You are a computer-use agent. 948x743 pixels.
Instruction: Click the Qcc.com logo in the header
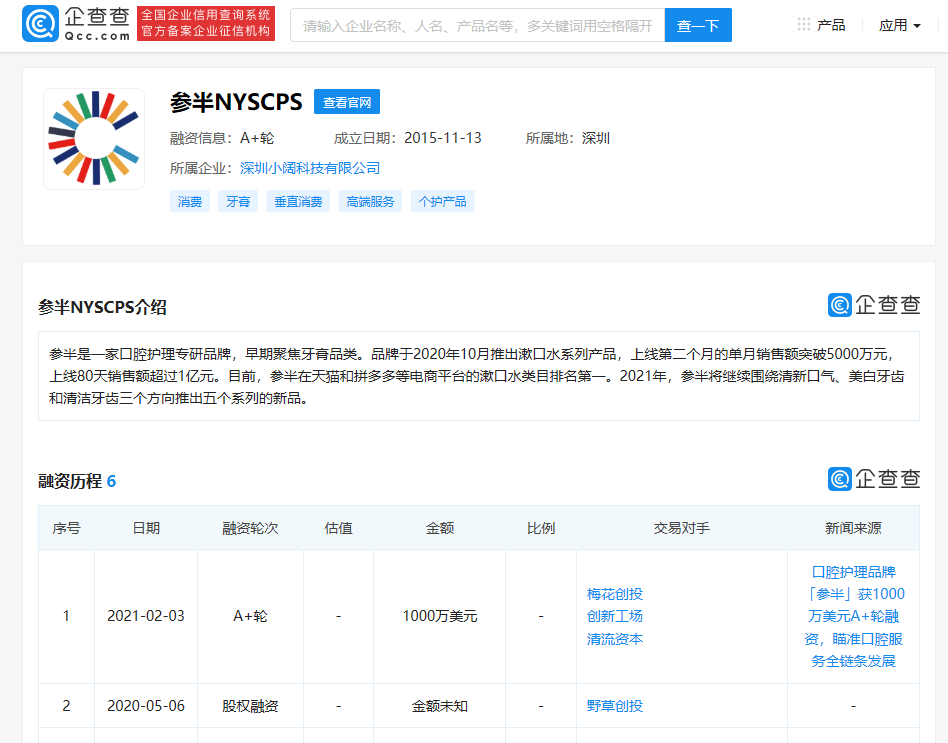click(x=76, y=24)
